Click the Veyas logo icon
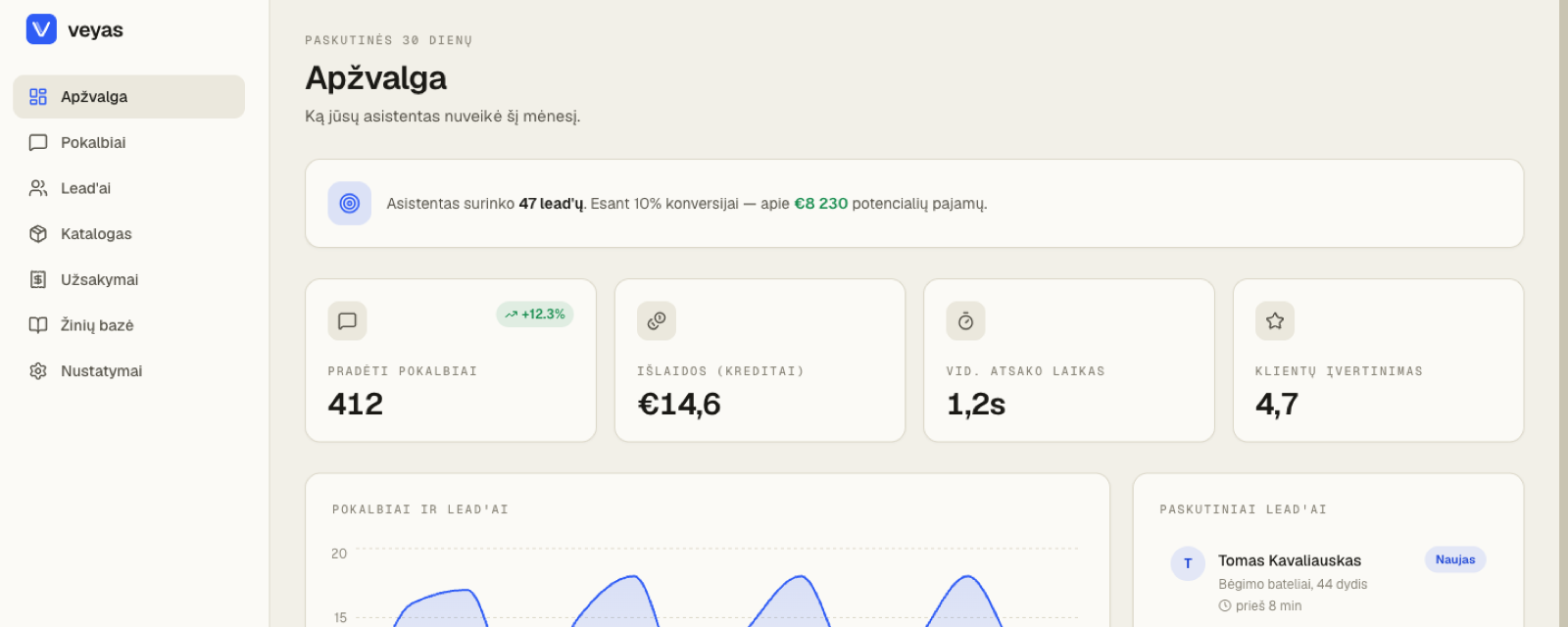 (x=41, y=29)
